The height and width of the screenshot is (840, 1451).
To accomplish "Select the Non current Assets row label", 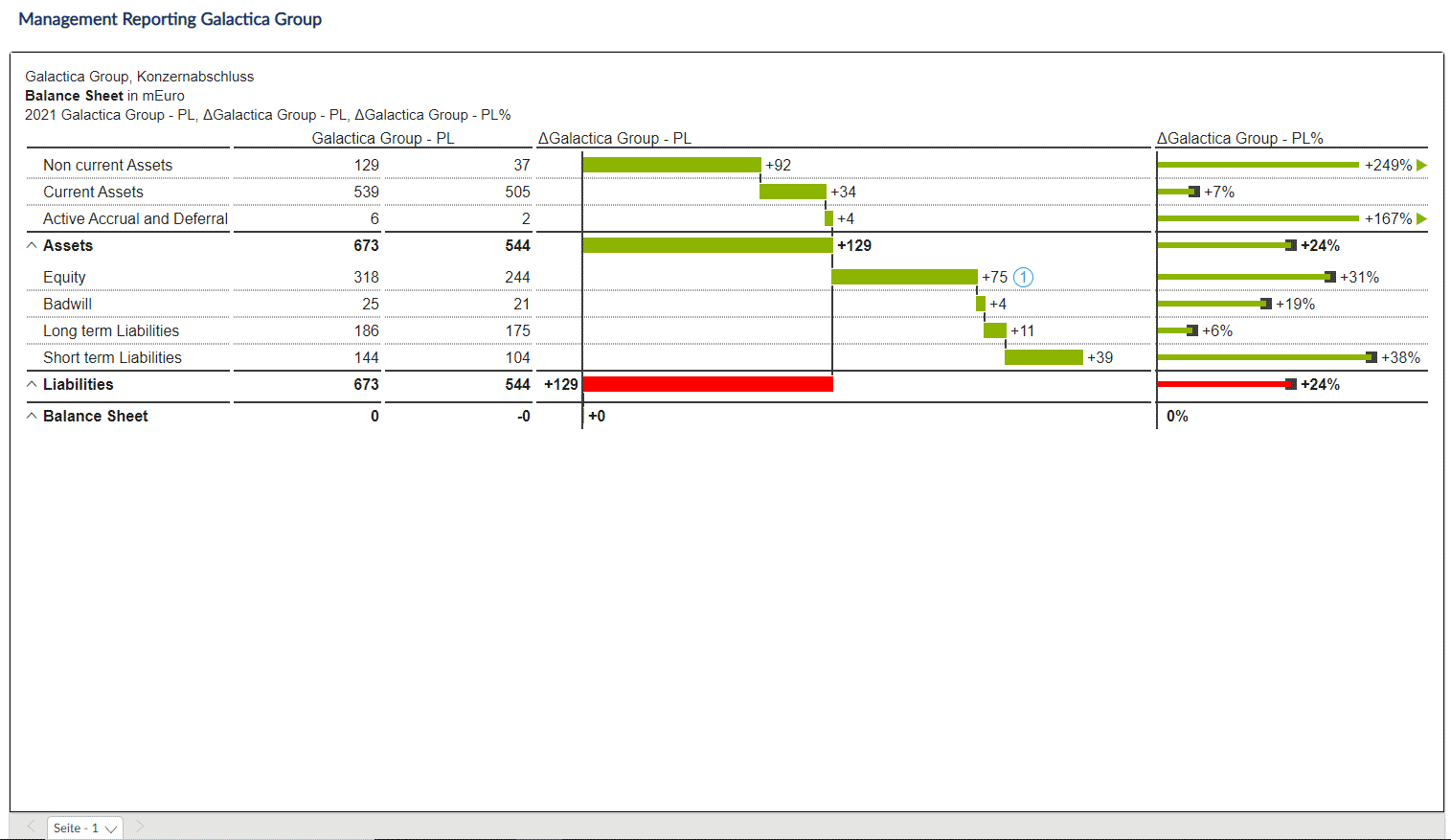I will point(107,165).
